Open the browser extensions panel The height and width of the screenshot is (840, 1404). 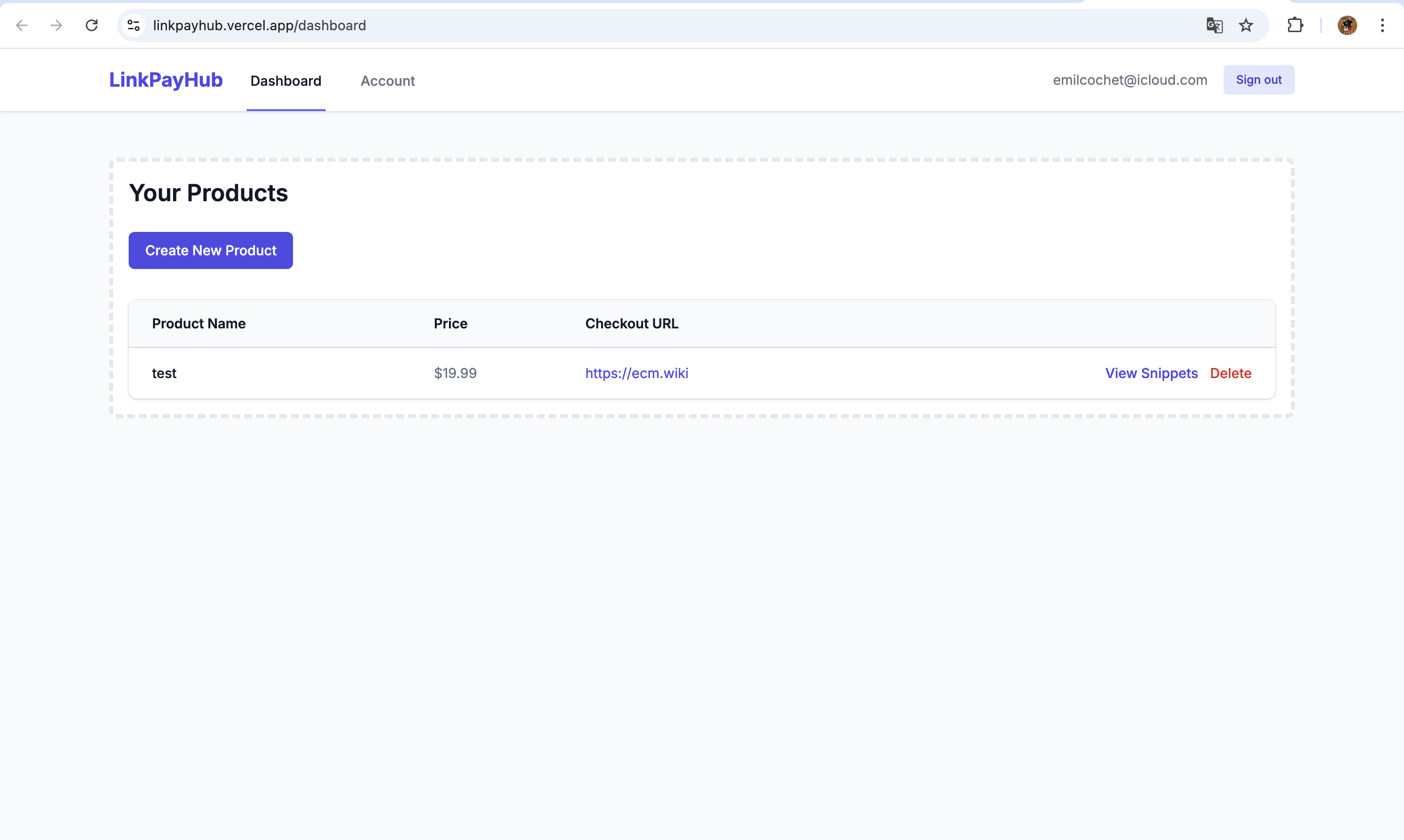[x=1296, y=25]
